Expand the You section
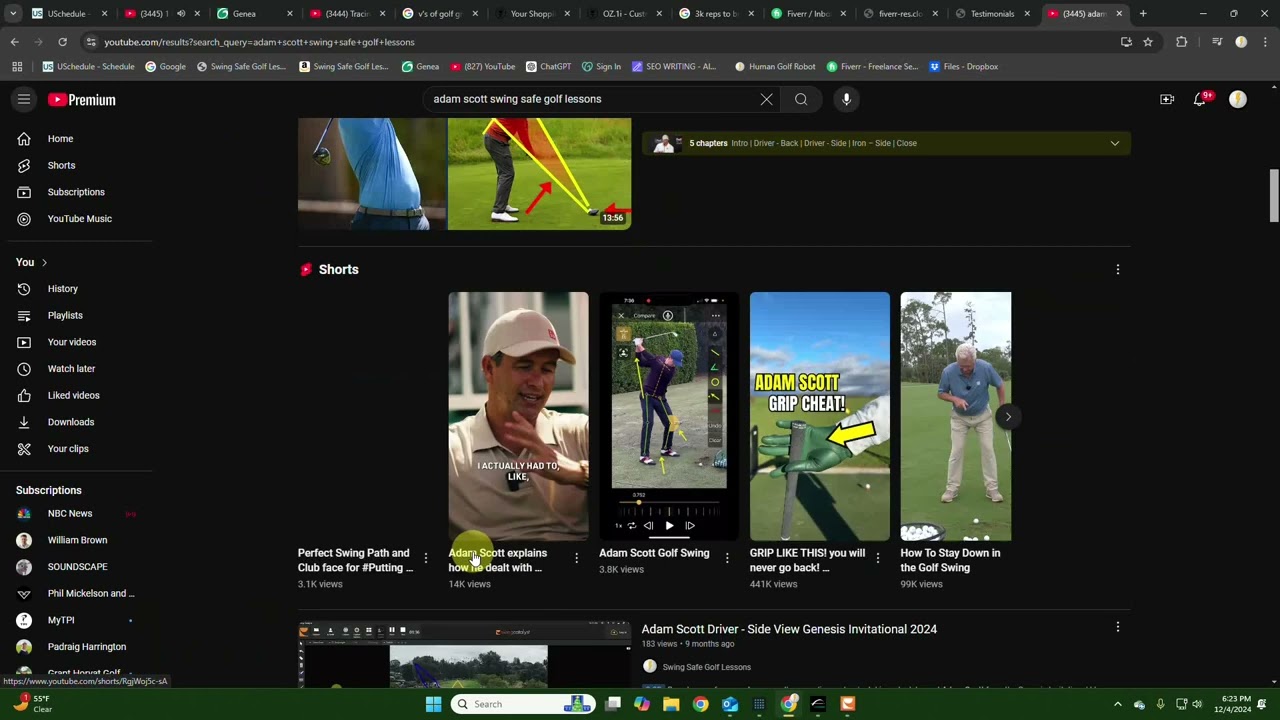Image resolution: width=1280 pixels, height=720 pixels. [x=31, y=262]
